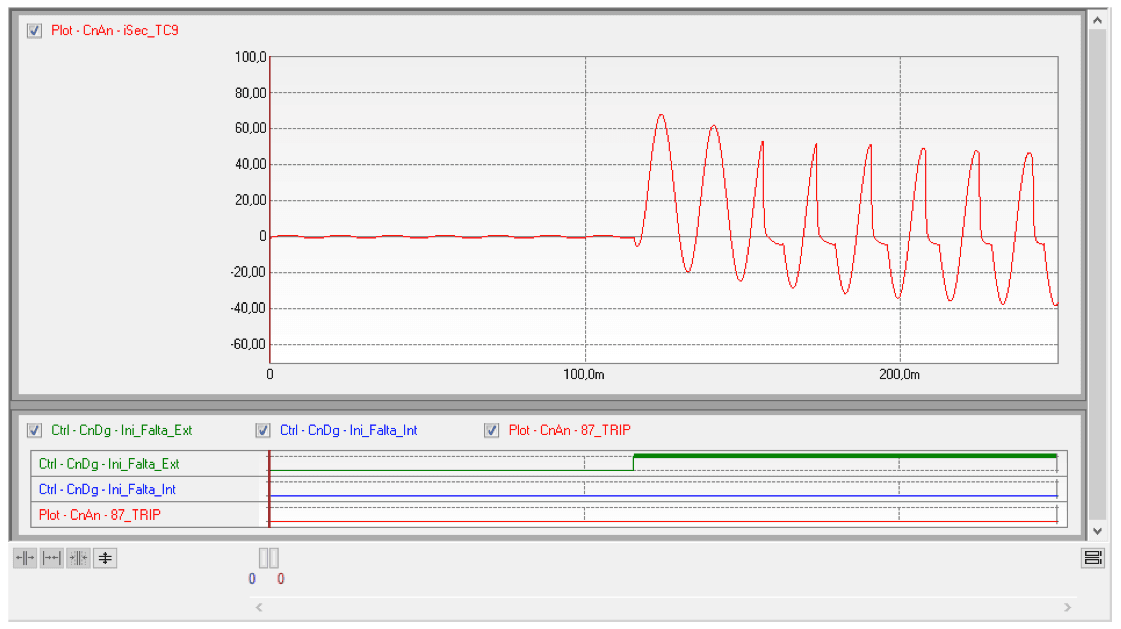The width and height of the screenshot is (1121, 629).
Task: Click the horizontal scrollbar left arrow
Action: 258,607
